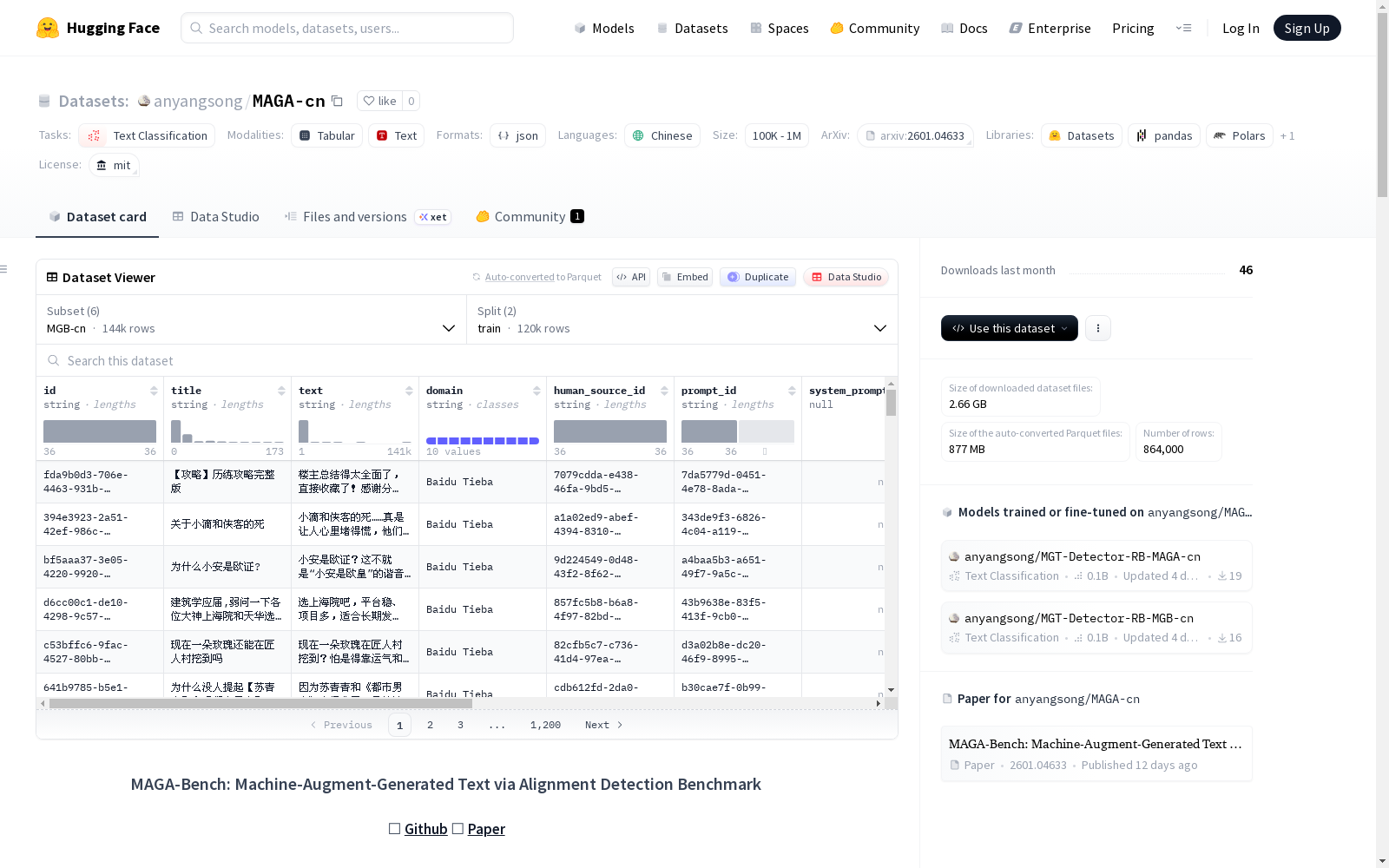Open Spaces in the top navigation
This screenshot has width=1389, height=868.
(x=779, y=28)
